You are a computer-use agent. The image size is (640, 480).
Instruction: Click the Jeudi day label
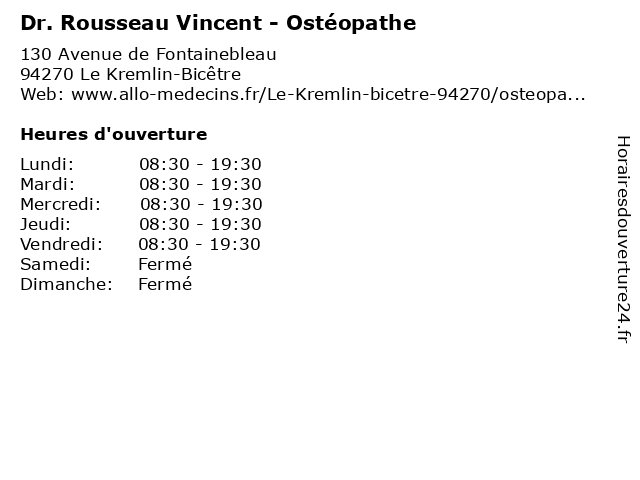45,224
